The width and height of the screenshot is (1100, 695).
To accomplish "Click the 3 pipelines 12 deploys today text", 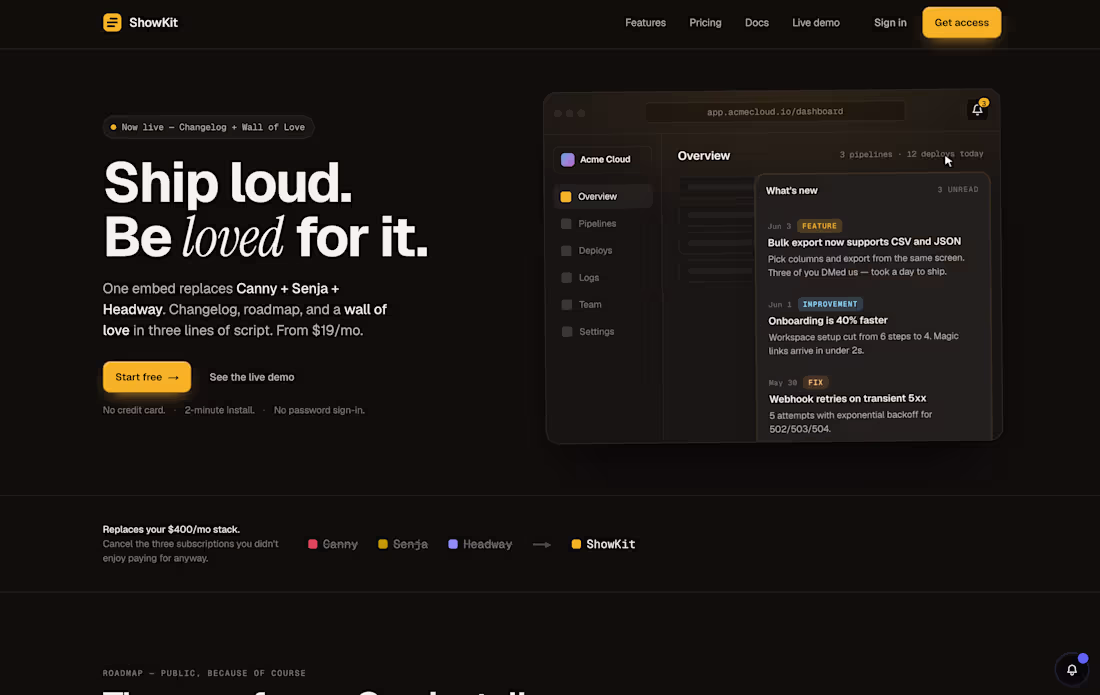I will [x=911, y=154].
